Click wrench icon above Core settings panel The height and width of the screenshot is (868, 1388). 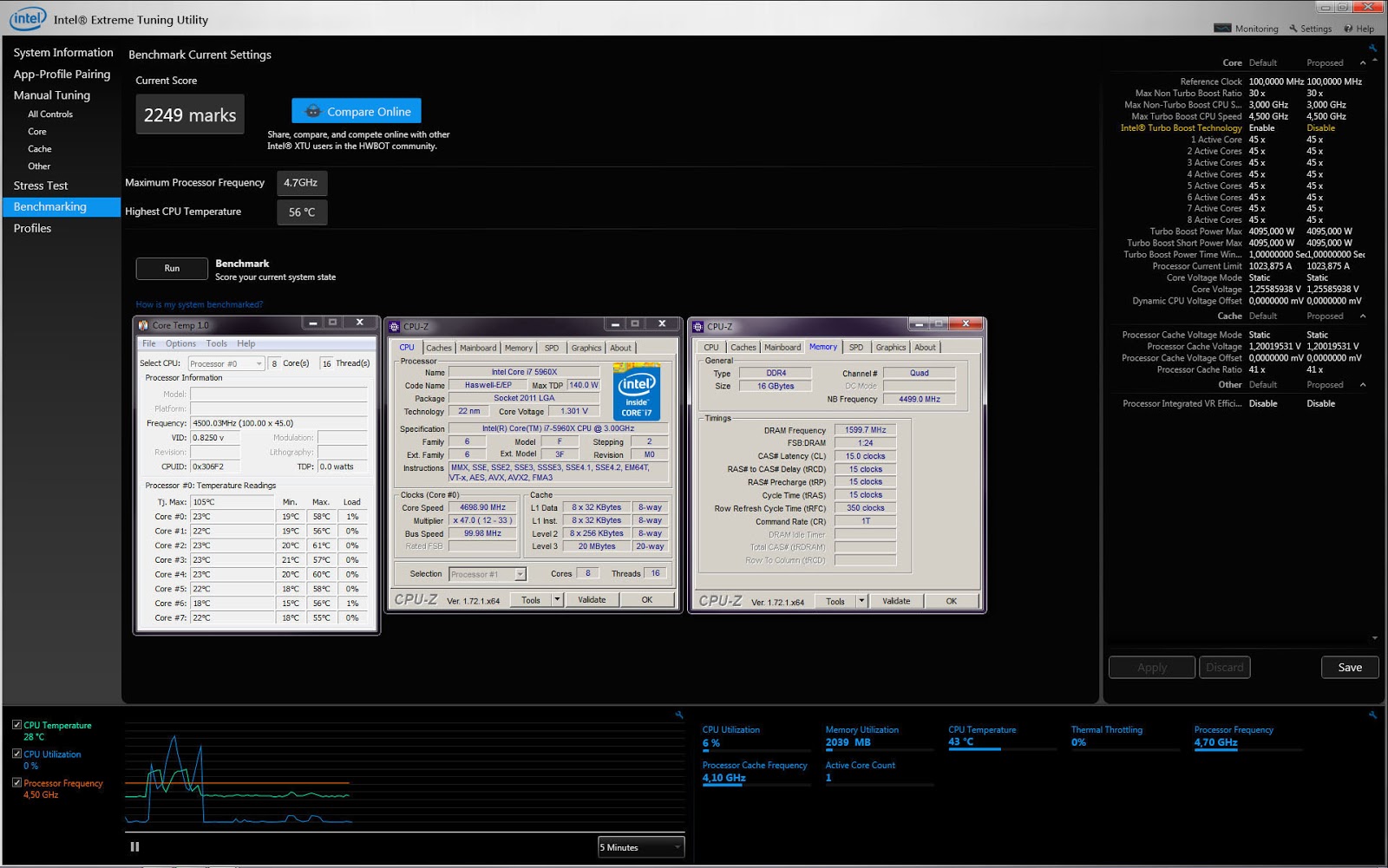coord(1372,49)
